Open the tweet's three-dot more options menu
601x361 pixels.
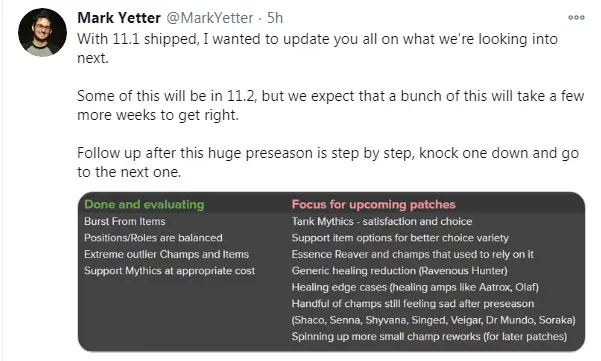coord(576,17)
